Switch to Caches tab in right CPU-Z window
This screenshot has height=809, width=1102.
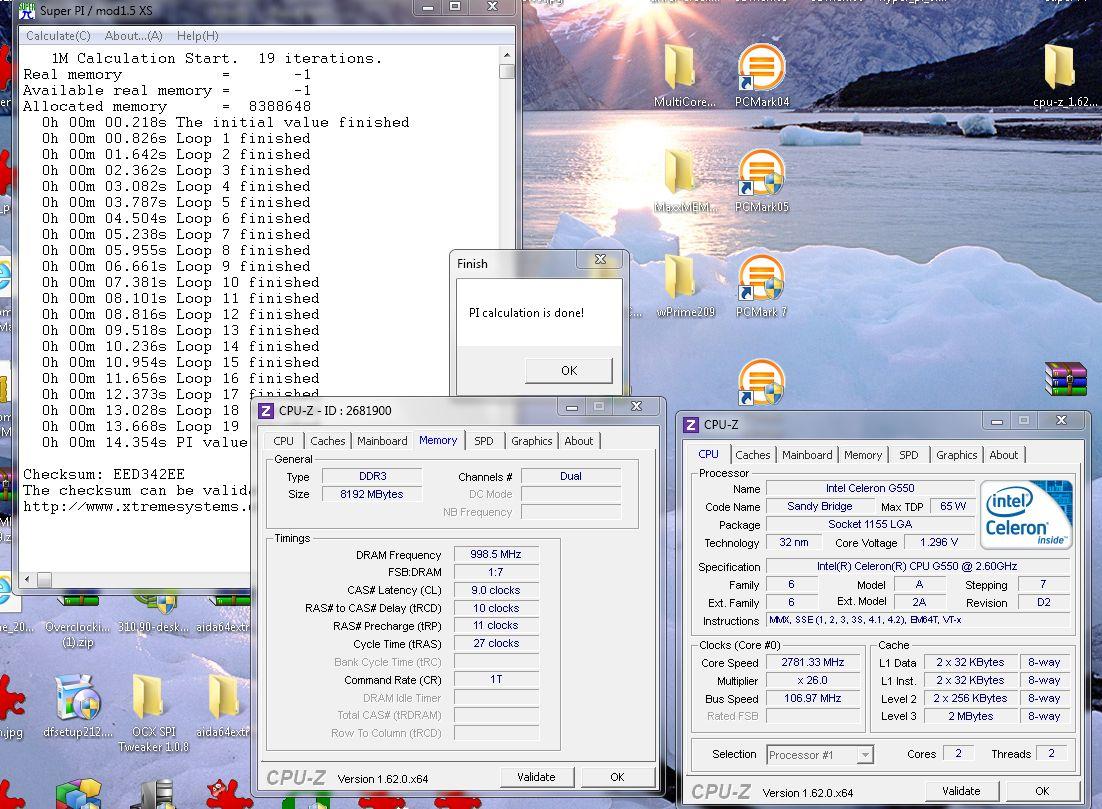[753, 455]
